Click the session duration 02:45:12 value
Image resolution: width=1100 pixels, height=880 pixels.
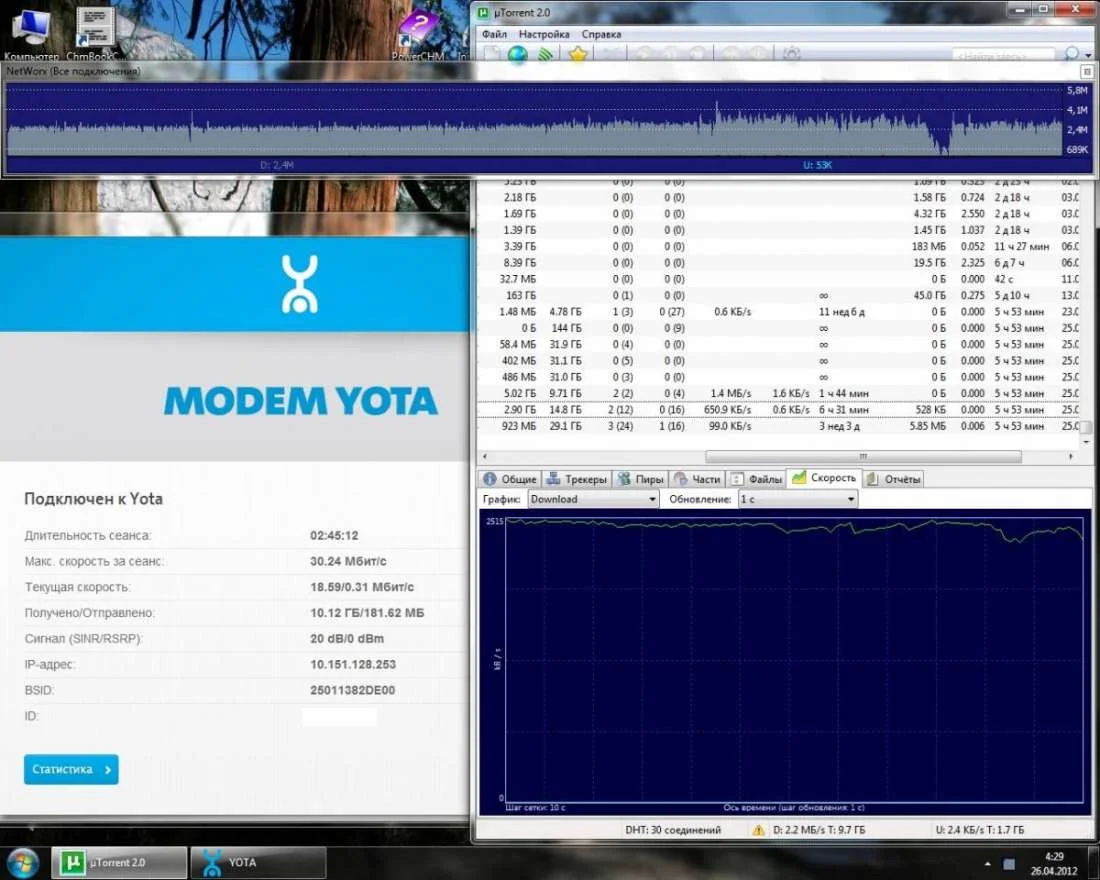pos(334,535)
